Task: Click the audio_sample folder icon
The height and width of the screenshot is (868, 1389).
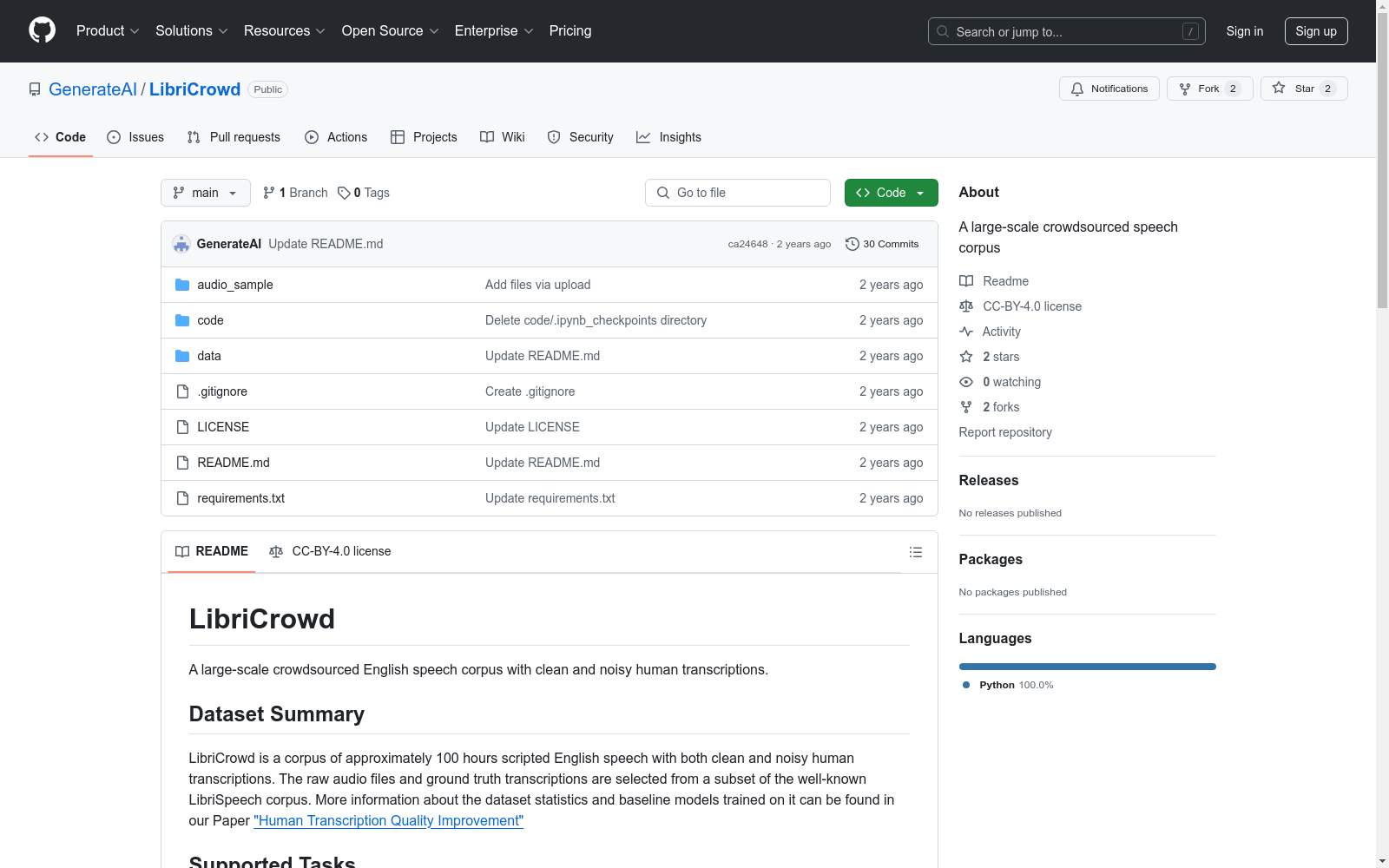Action: (182, 285)
